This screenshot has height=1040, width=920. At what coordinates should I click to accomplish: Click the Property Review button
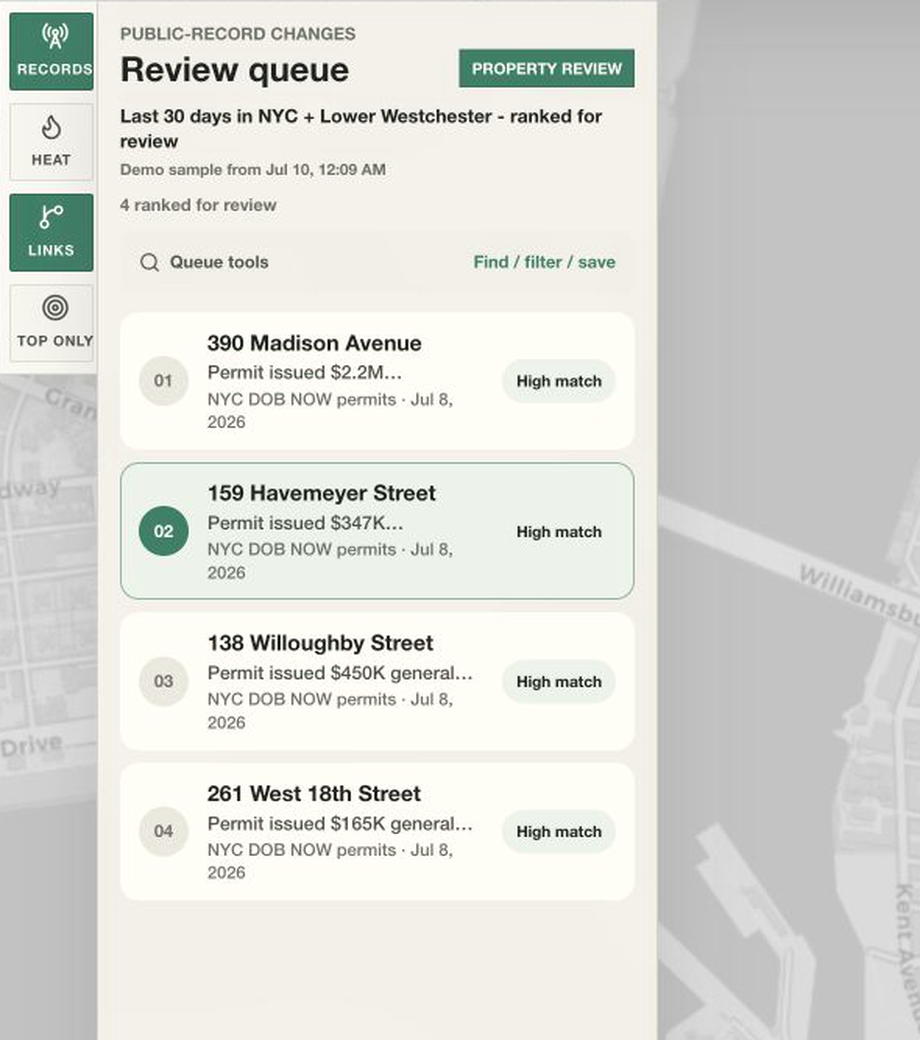click(547, 68)
